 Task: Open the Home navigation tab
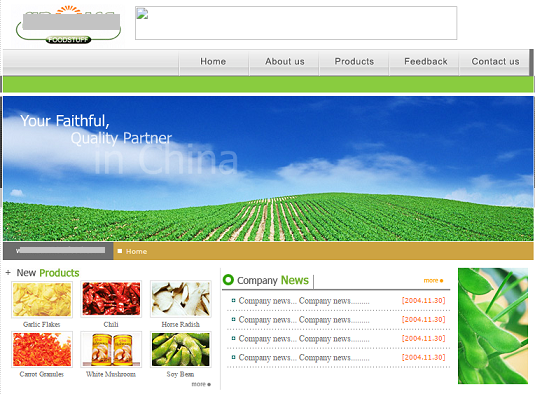pyautogui.click(x=213, y=62)
